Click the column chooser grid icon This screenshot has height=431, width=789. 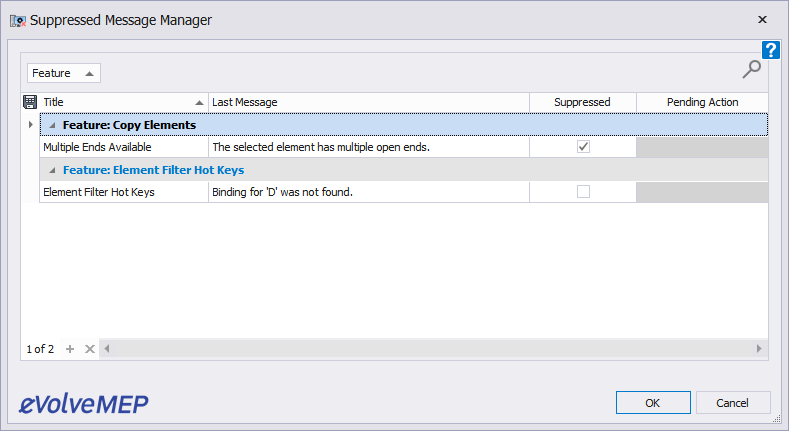[30, 102]
